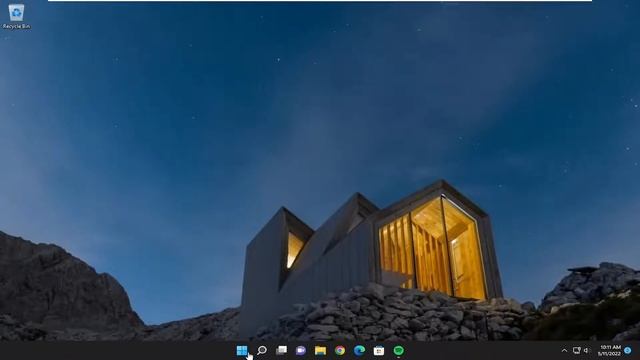The image size is (640, 360).
Task: Open File Explorer from the taskbar
Action: [320, 350]
